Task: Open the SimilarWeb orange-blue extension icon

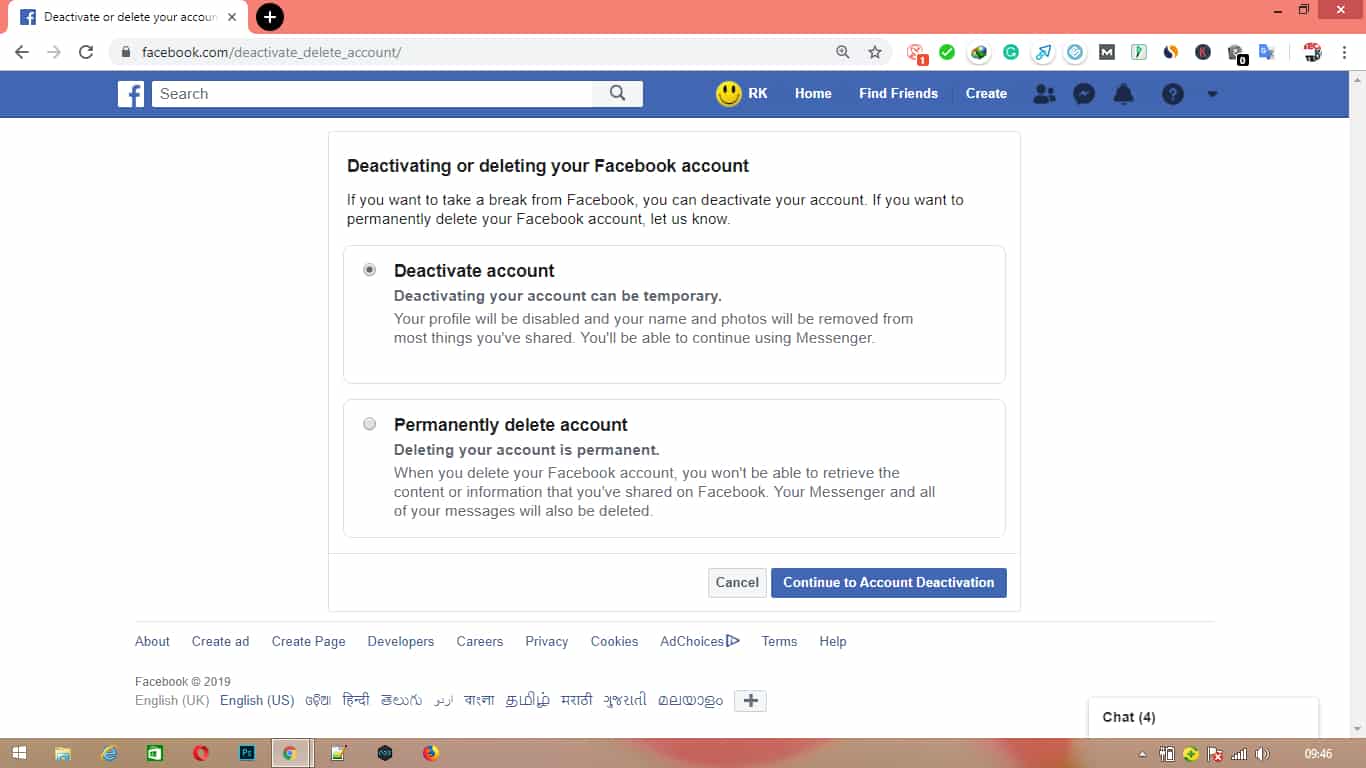Action: tap(1171, 52)
